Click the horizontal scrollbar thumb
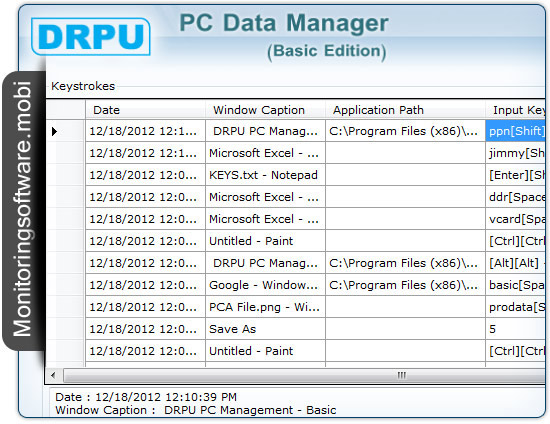Screen dimensions: 550x424 (304, 376)
